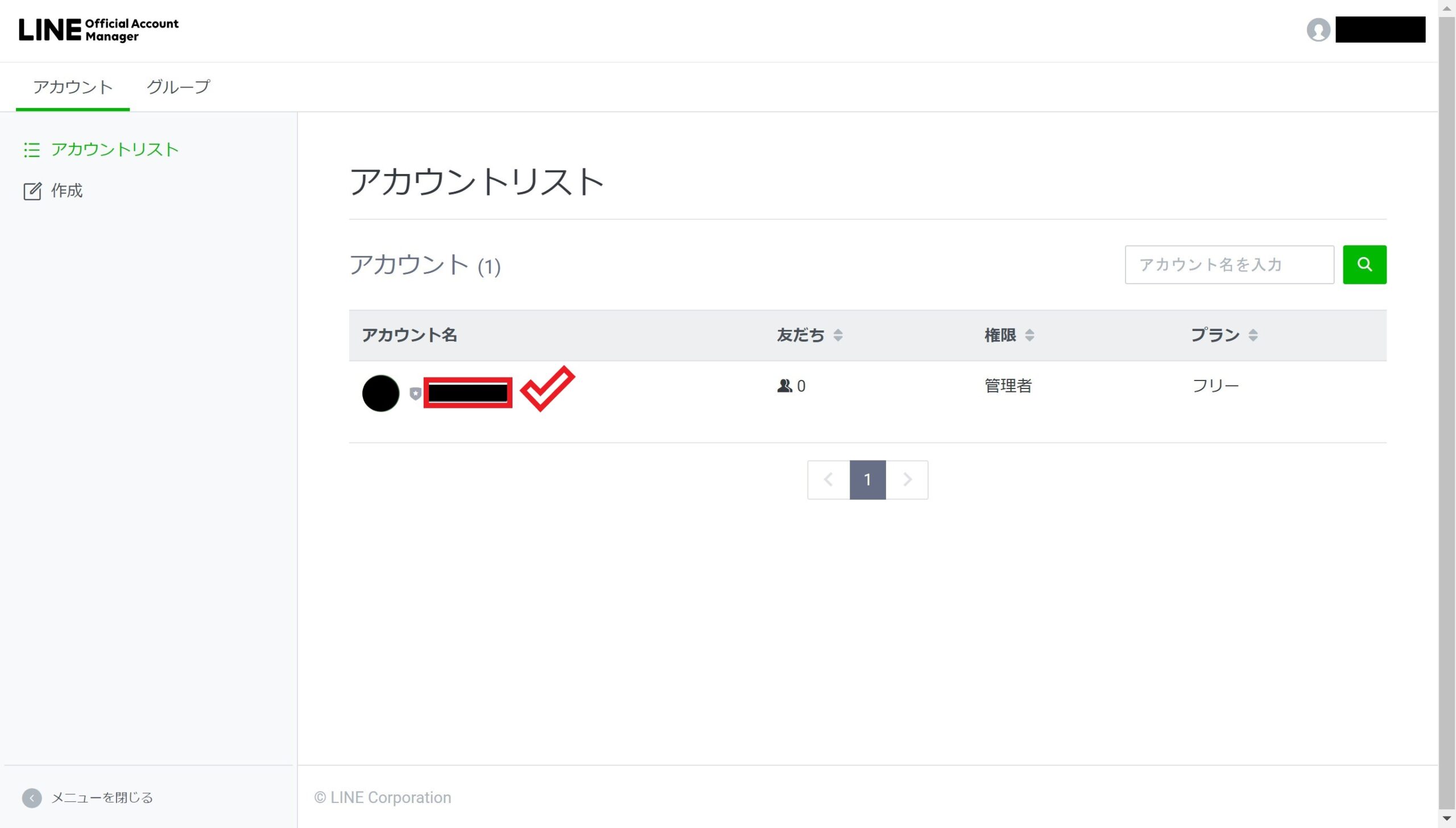
Task: Click the LINE Official Account Manager logo
Action: pos(98,30)
